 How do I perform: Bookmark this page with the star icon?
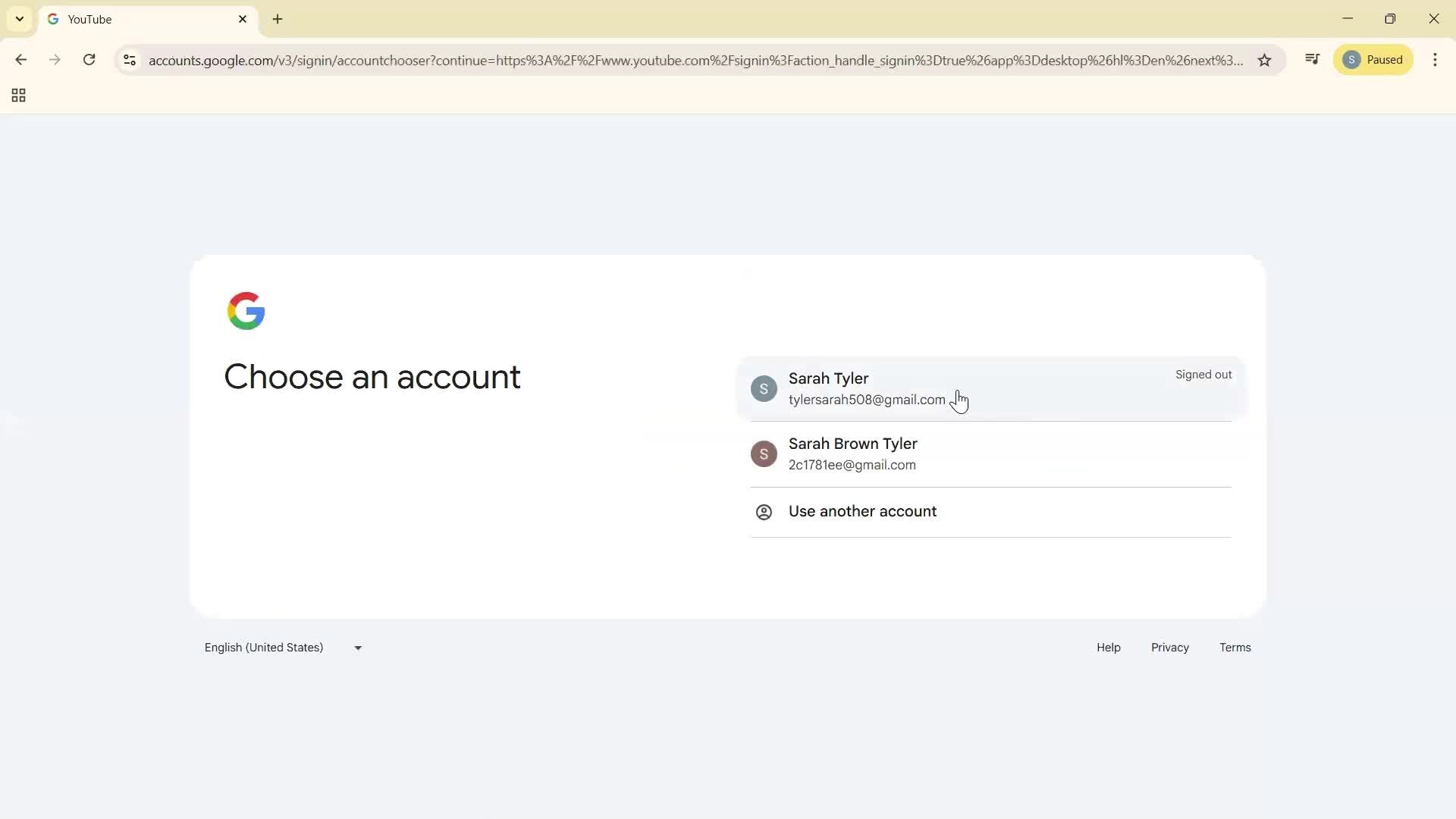tap(1265, 60)
